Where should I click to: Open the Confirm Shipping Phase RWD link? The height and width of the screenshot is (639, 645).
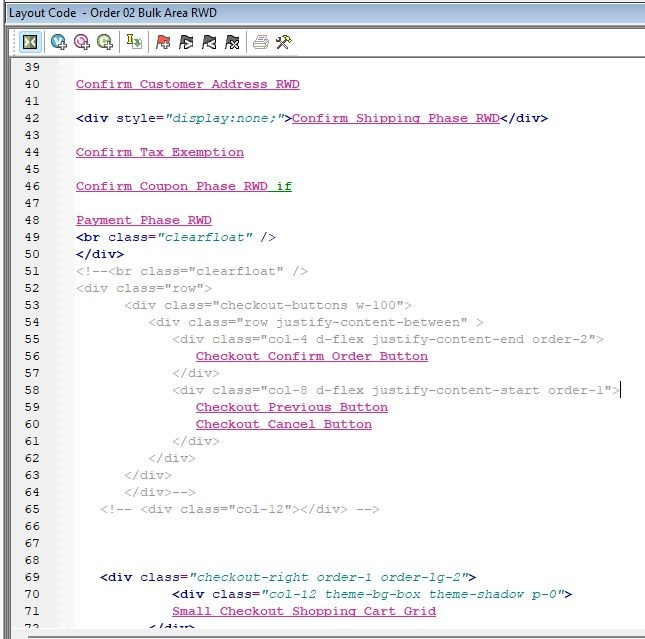point(395,119)
